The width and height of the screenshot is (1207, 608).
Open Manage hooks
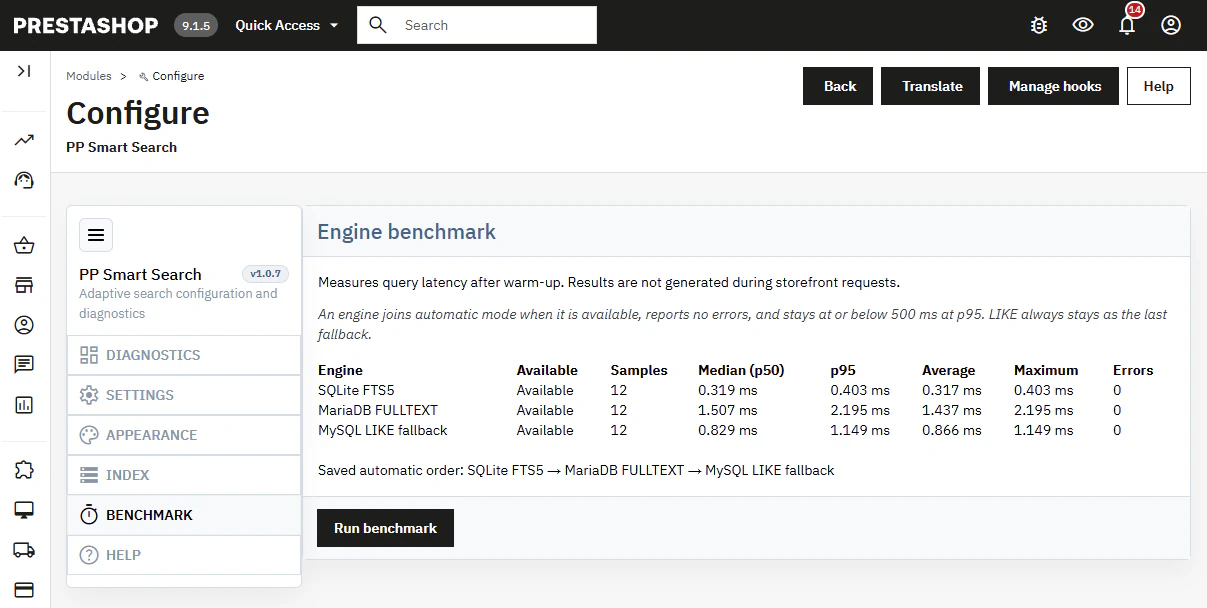tap(1054, 86)
